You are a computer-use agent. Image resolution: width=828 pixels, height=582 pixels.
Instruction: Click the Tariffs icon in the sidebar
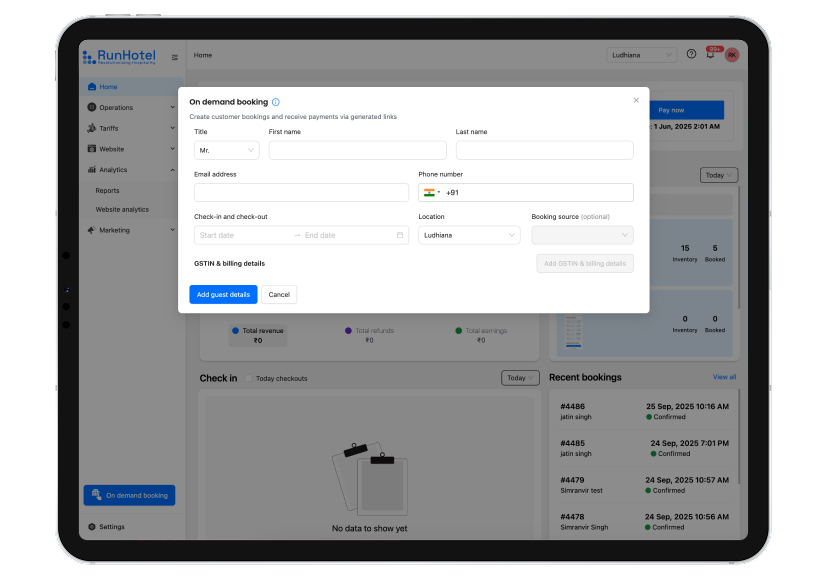(x=92, y=128)
